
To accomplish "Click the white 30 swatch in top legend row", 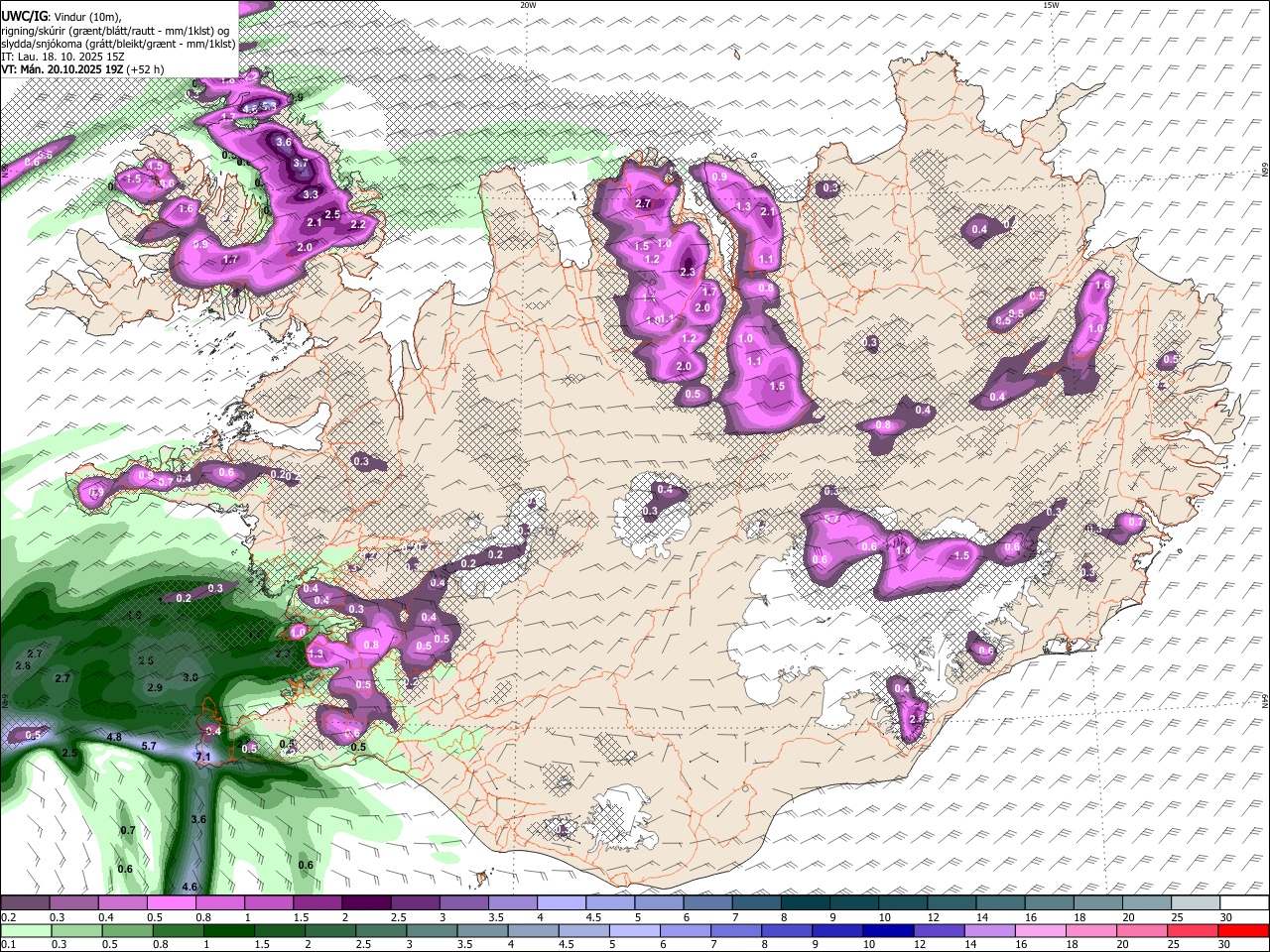I will [x=1243, y=903].
